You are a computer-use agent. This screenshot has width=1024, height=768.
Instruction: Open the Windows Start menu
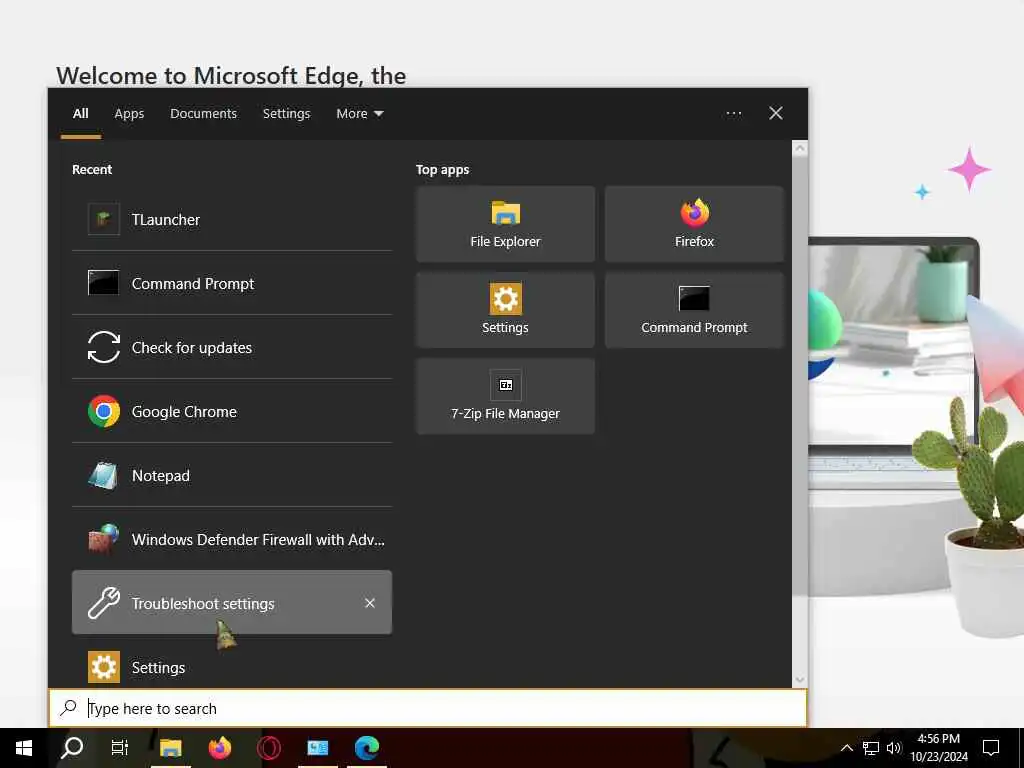[24, 748]
